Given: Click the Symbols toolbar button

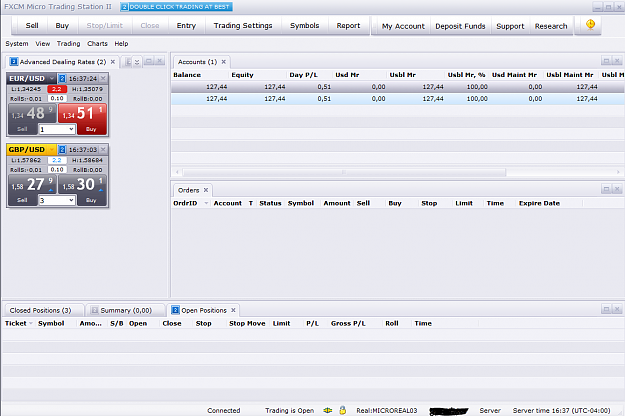Looking at the screenshot, I should pos(305,26).
